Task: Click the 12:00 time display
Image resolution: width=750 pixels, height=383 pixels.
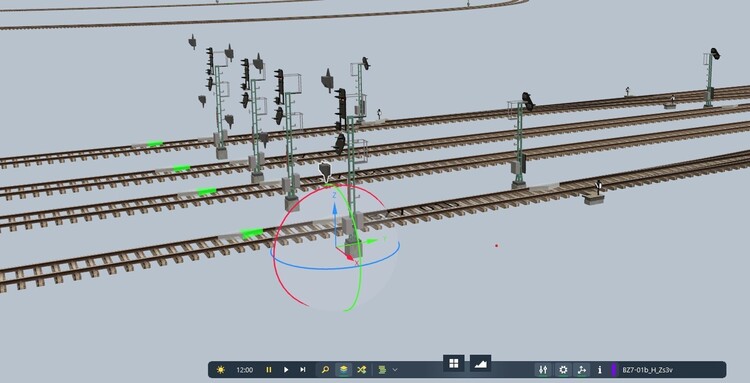Action: pos(244,370)
